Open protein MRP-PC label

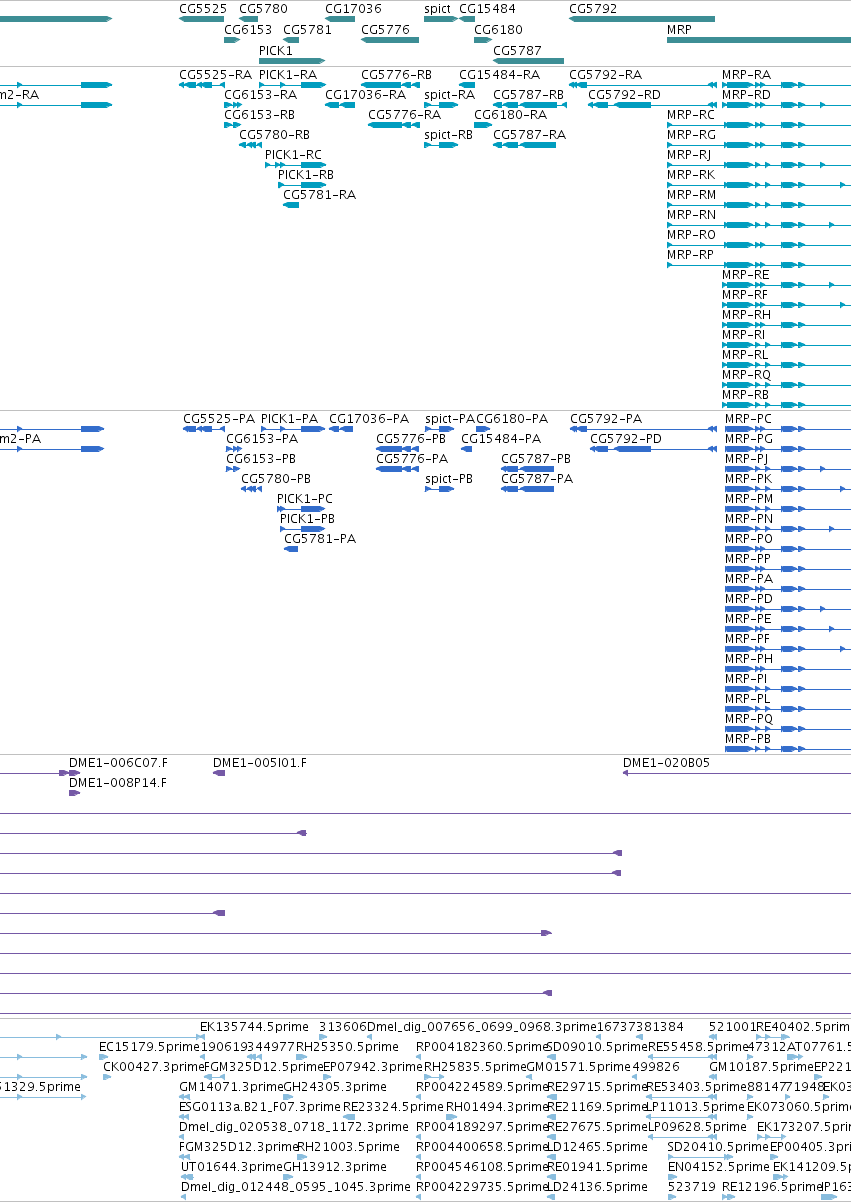click(748, 418)
